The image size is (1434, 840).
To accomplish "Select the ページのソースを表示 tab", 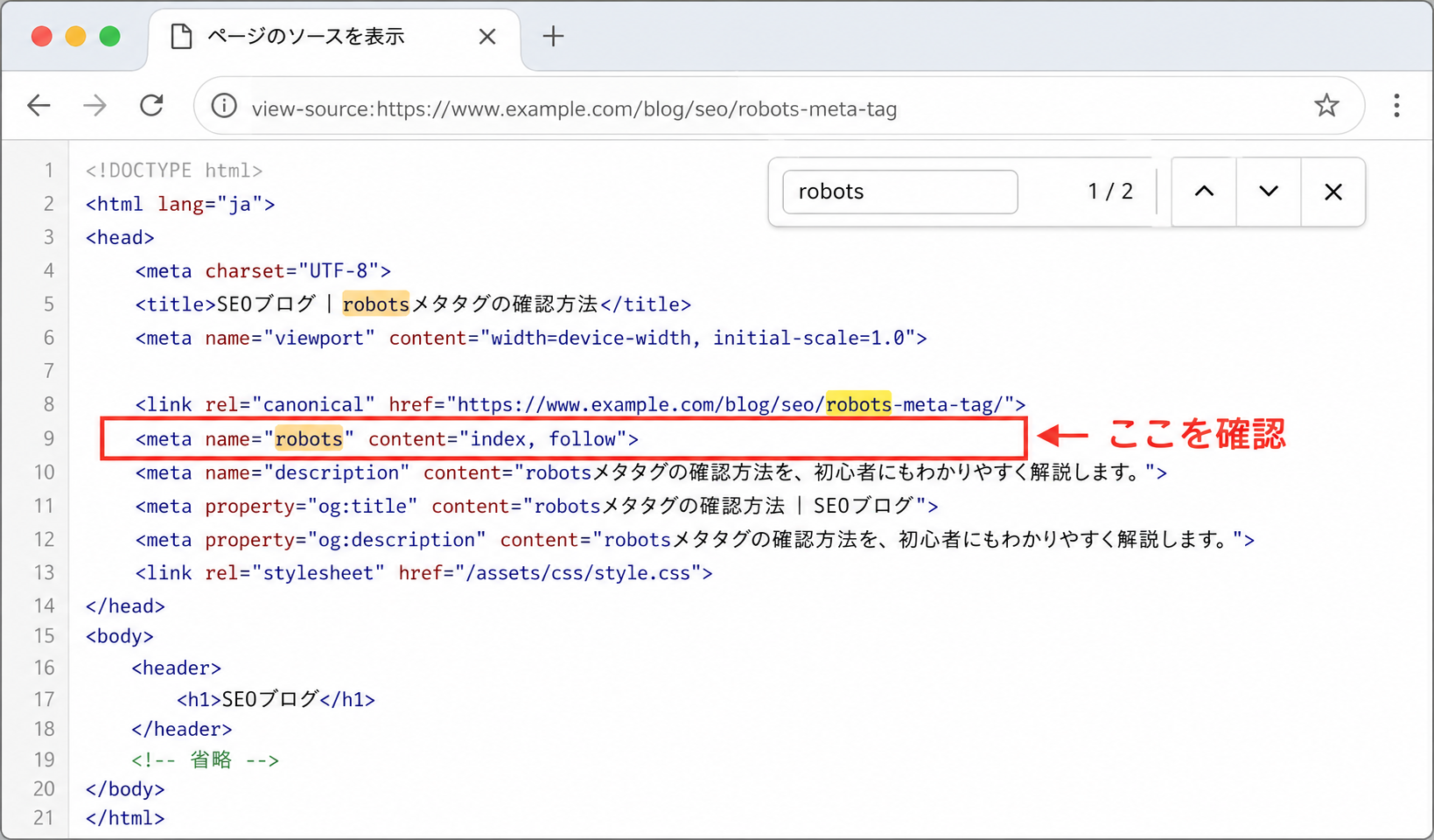I will point(333,38).
